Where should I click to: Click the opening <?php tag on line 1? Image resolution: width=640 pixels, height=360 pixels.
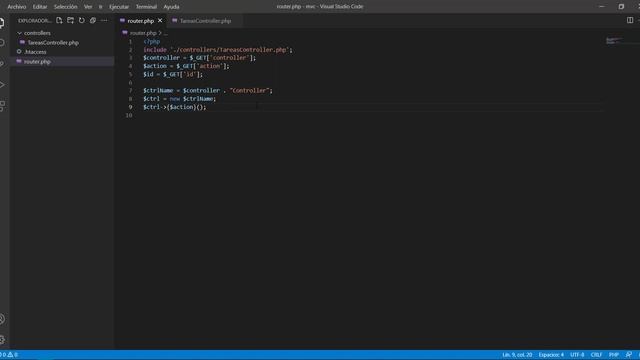(151, 42)
